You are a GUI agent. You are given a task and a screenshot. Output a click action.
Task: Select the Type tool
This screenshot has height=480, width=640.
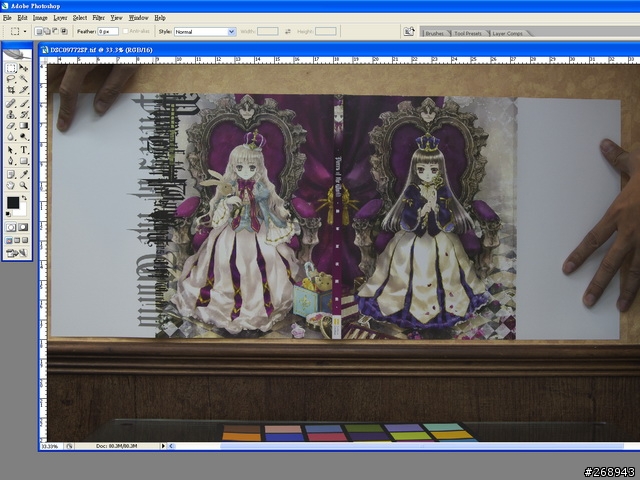pyautogui.click(x=23, y=150)
